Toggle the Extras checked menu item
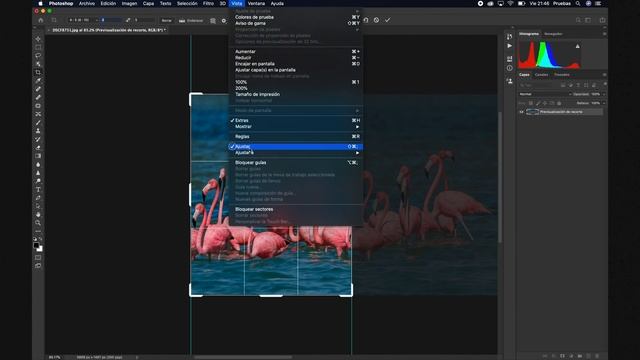 tap(296, 120)
